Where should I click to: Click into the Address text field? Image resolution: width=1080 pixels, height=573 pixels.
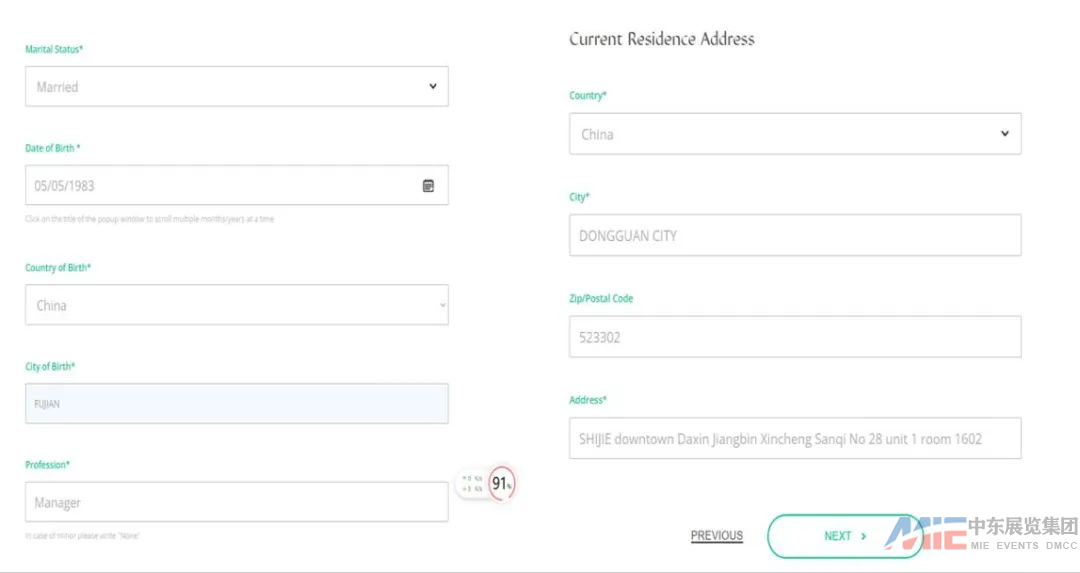[x=794, y=439]
